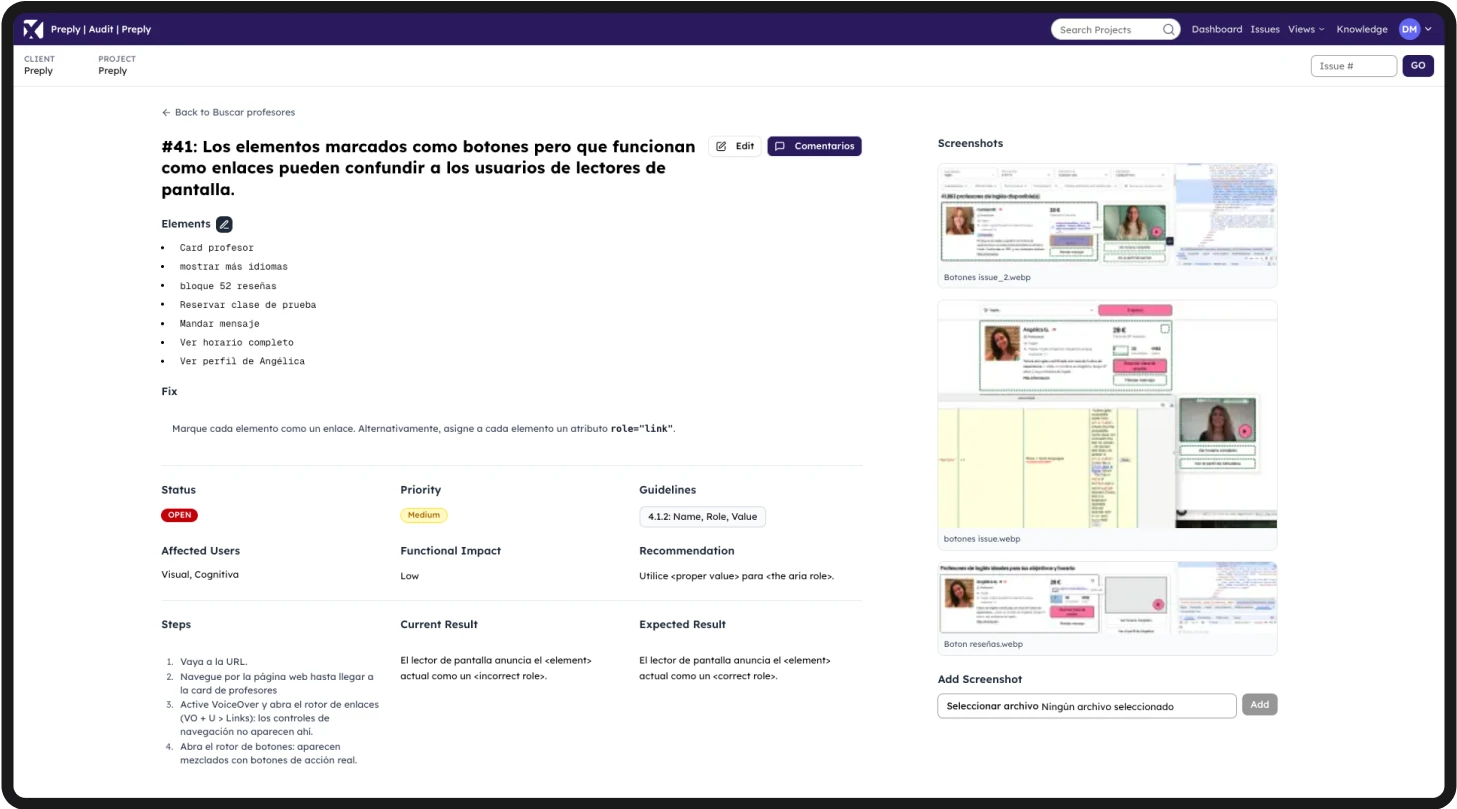1457x809 pixels.
Task: Click the role="link" code text
Action: 642,428
